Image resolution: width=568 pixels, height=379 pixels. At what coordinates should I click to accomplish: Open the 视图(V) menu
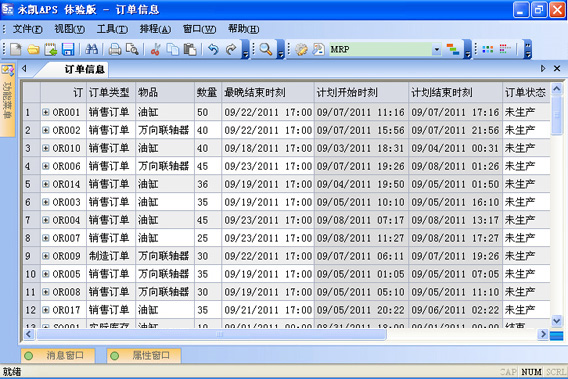point(70,29)
